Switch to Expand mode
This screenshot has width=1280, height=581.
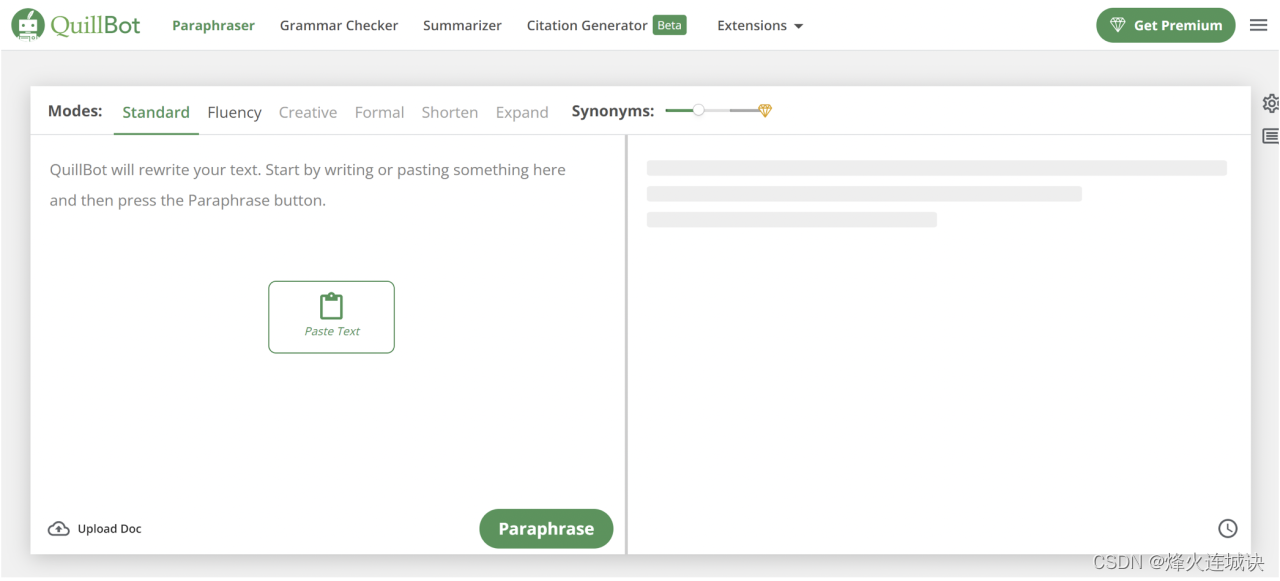pos(522,112)
